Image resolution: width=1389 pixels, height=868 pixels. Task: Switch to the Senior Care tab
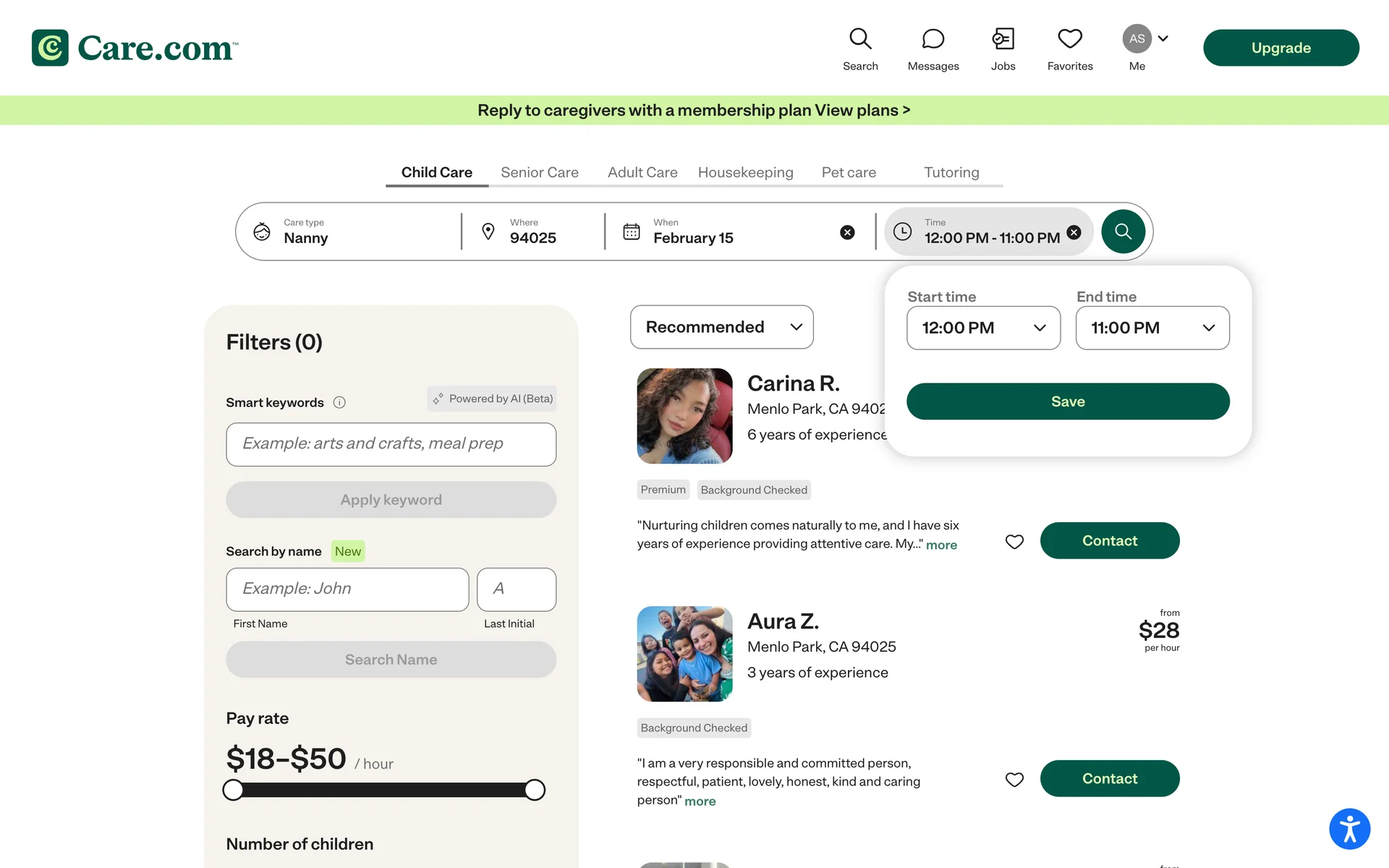(x=539, y=172)
